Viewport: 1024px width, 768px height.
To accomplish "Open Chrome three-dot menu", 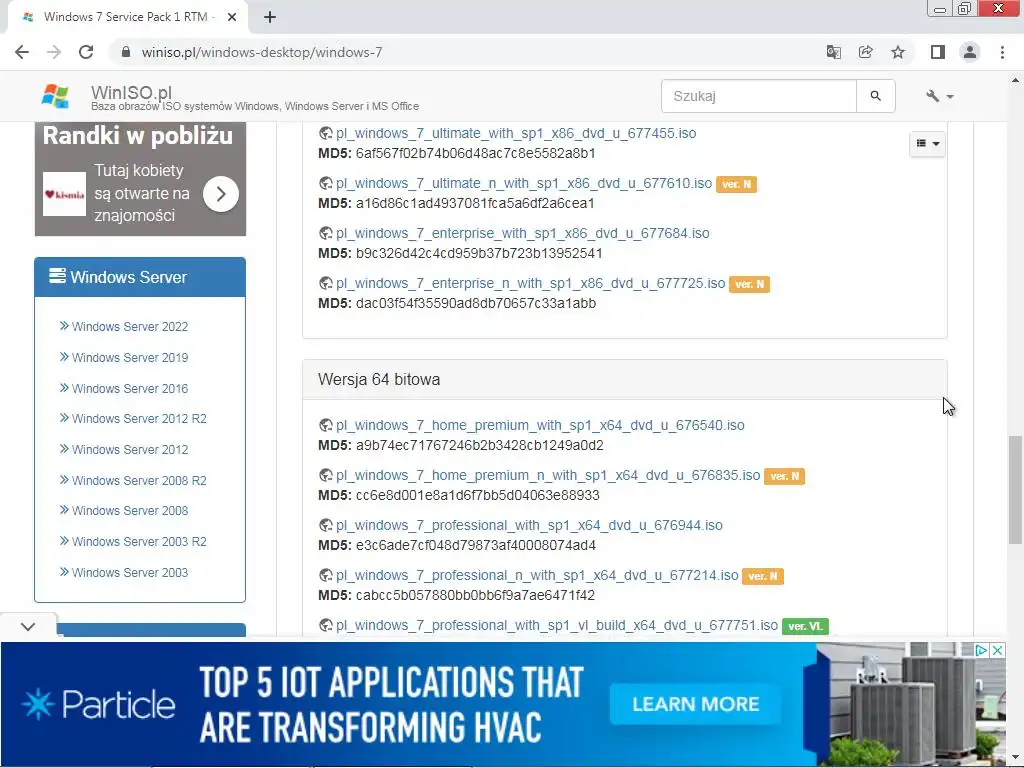I will (1002, 52).
